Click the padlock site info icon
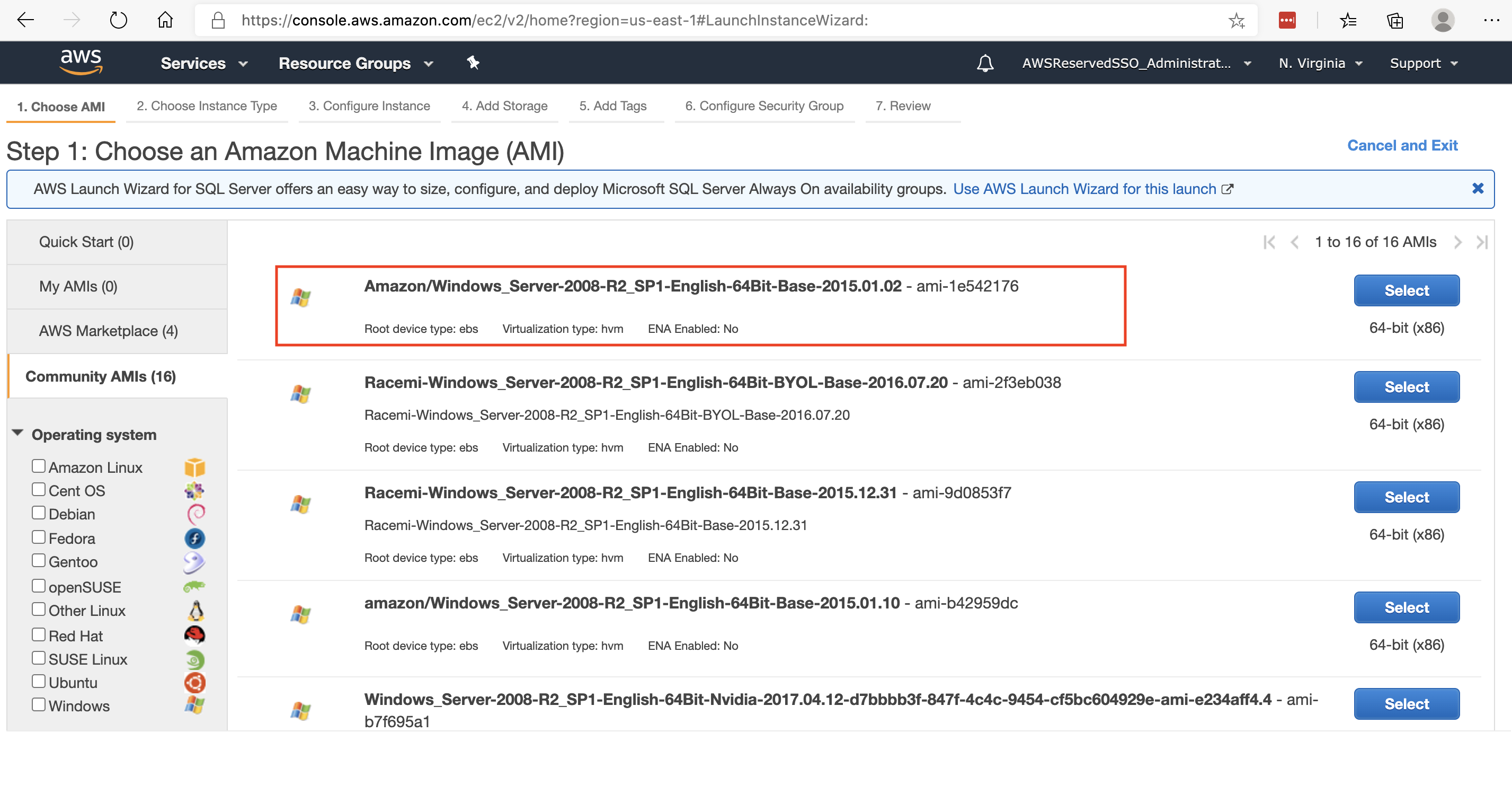This screenshot has height=794, width=1512. [x=218, y=21]
